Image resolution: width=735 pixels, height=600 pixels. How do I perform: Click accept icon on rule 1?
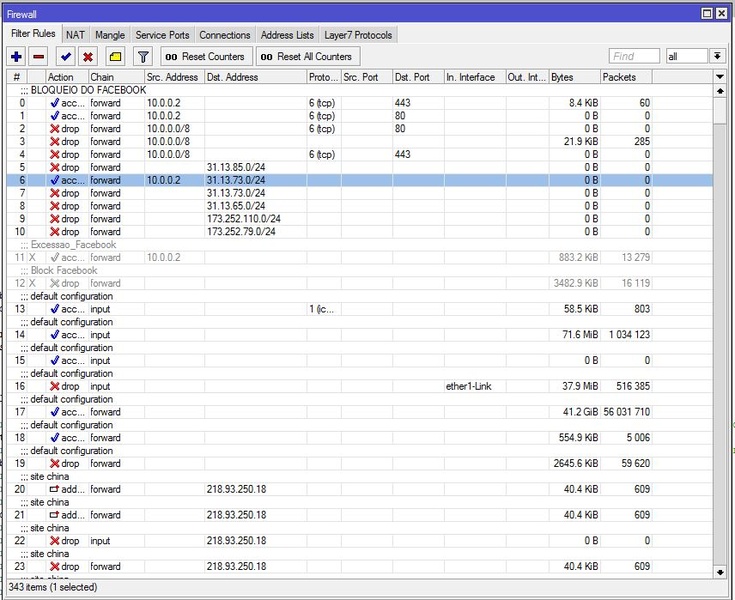pos(55,116)
